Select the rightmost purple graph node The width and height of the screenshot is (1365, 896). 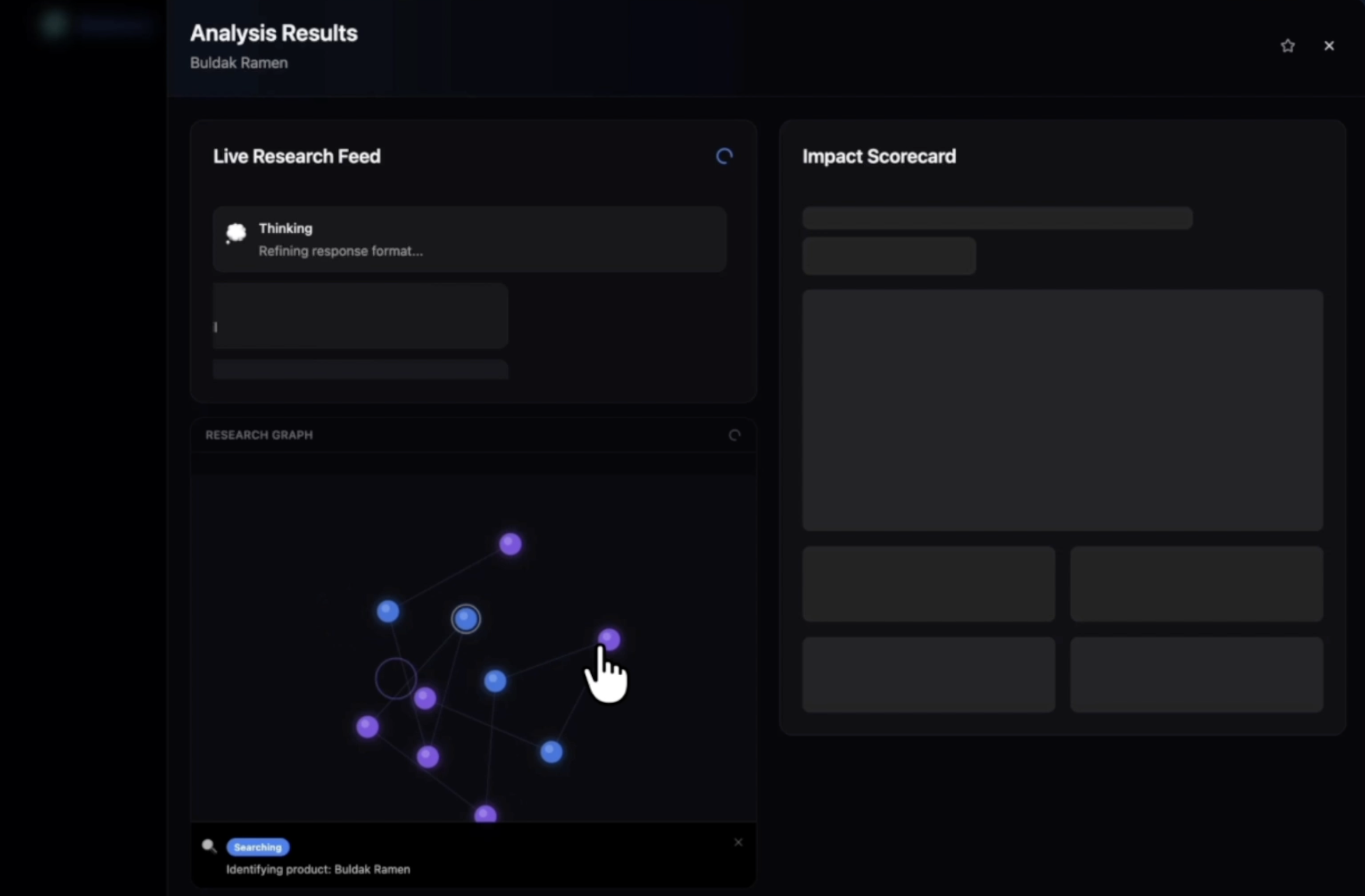point(610,638)
